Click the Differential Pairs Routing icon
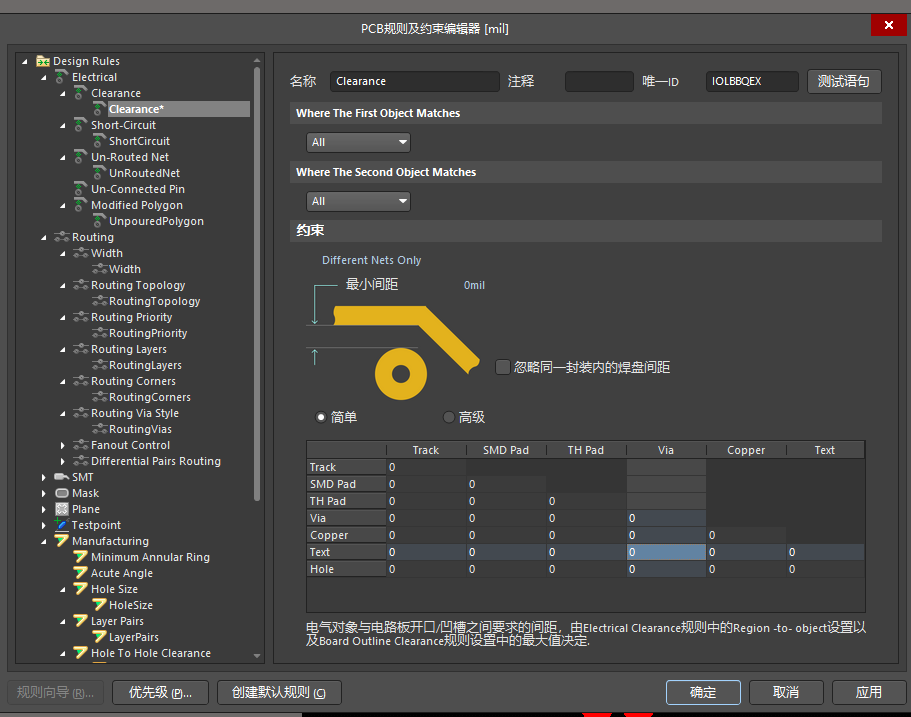The width and height of the screenshot is (911, 717). pyautogui.click(x=81, y=461)
